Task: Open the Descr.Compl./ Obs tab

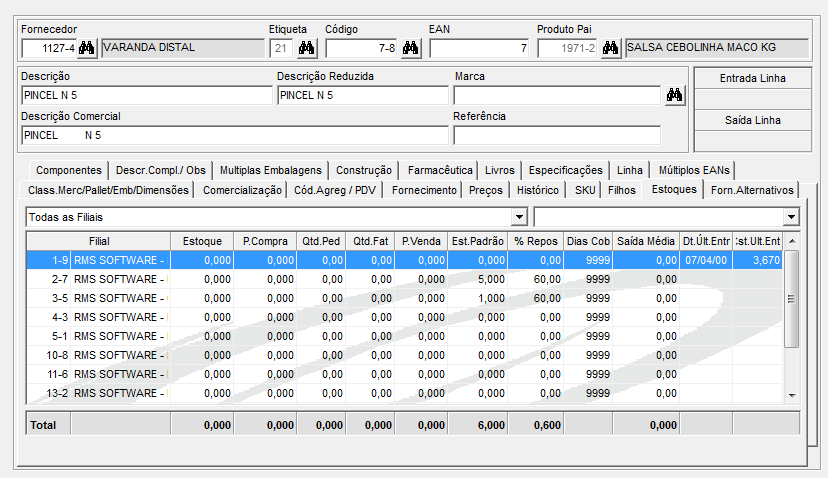Action: tap(161, 170)
